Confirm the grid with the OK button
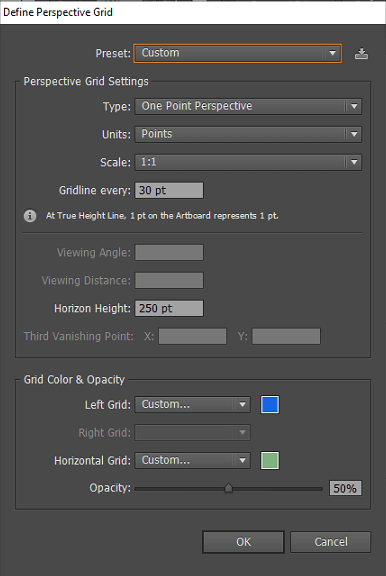386x576 pixels. (243, 542)
